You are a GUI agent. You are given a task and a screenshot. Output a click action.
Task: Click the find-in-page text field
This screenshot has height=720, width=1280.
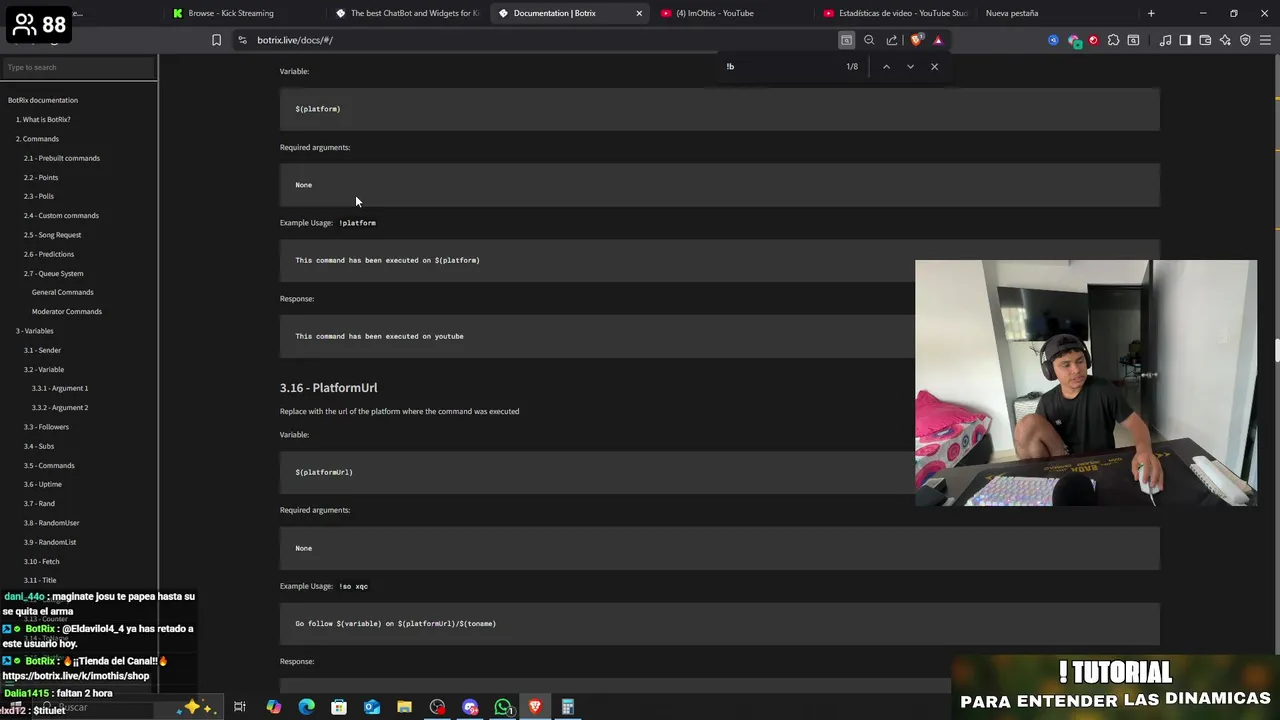coord(780,67)
